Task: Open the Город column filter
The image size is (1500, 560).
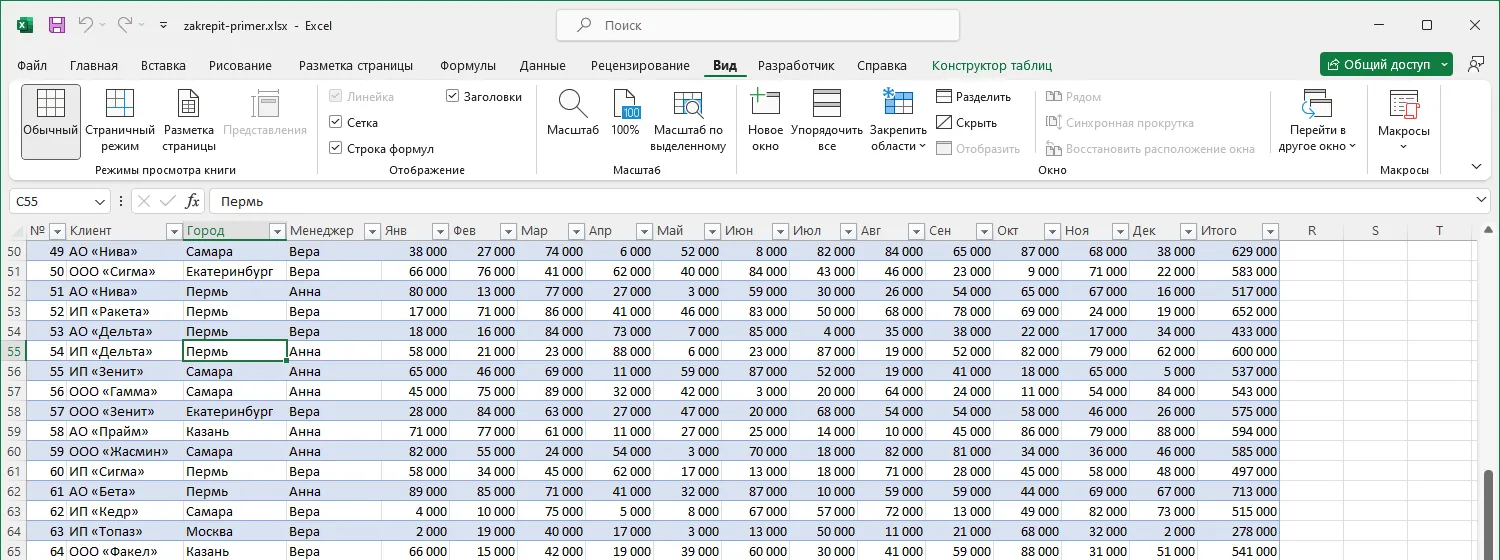Action: (277, 231)
